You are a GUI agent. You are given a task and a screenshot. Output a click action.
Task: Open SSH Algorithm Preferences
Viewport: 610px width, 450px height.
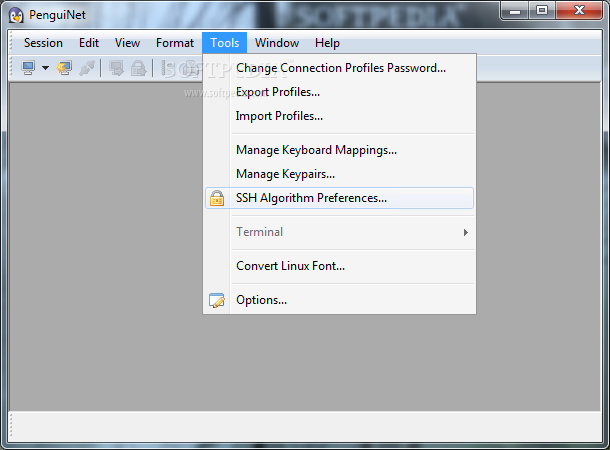pyautogui.click(x=339, y=198)
